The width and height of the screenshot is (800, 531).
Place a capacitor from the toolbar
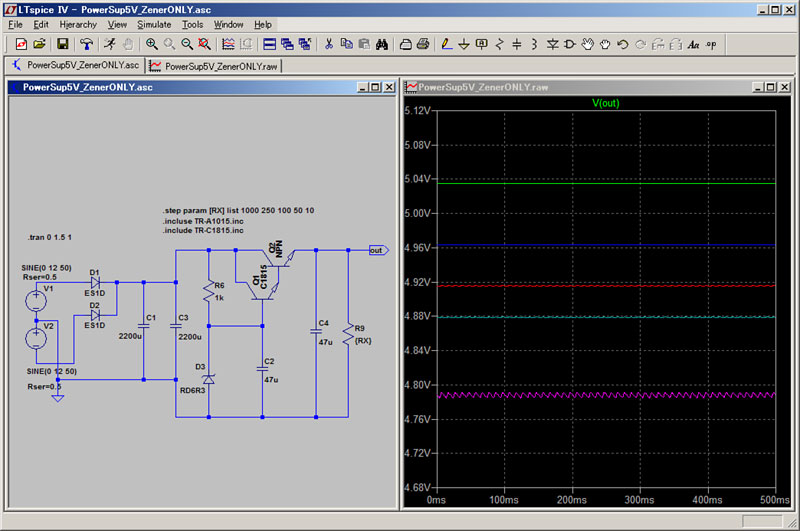[x=517, y=44]
